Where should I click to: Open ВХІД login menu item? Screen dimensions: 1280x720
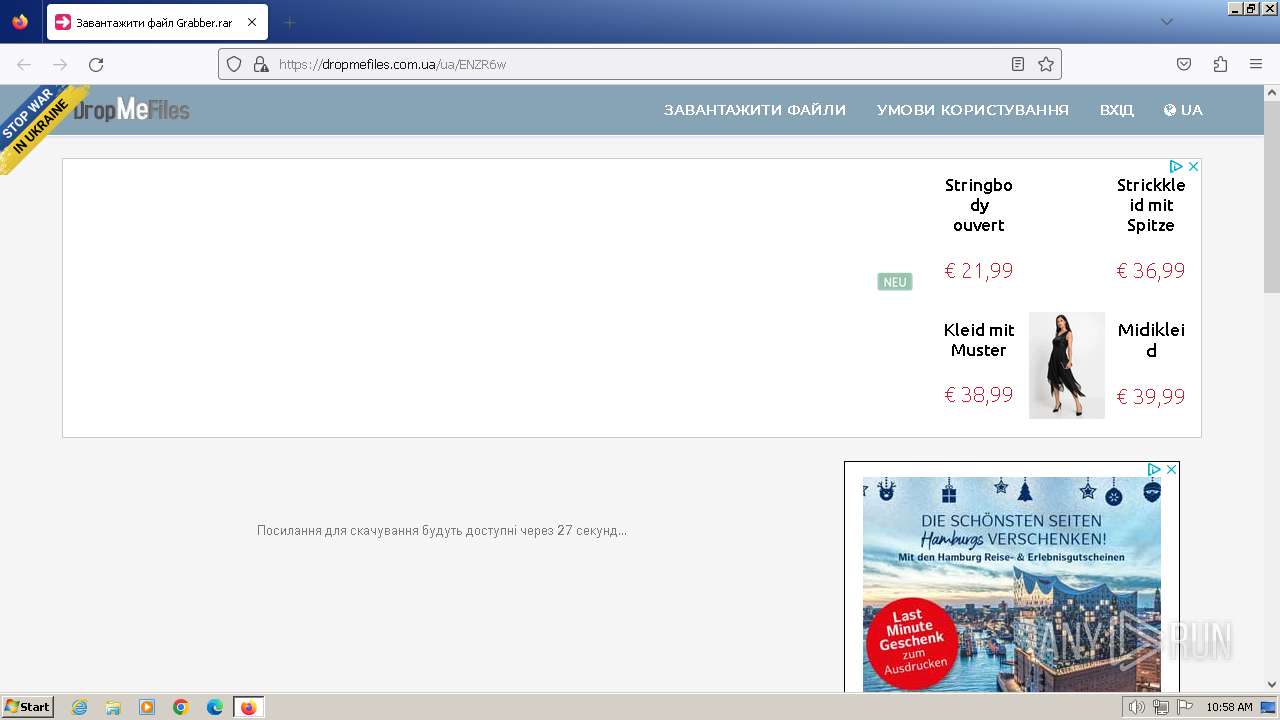tap(1117, 110)
